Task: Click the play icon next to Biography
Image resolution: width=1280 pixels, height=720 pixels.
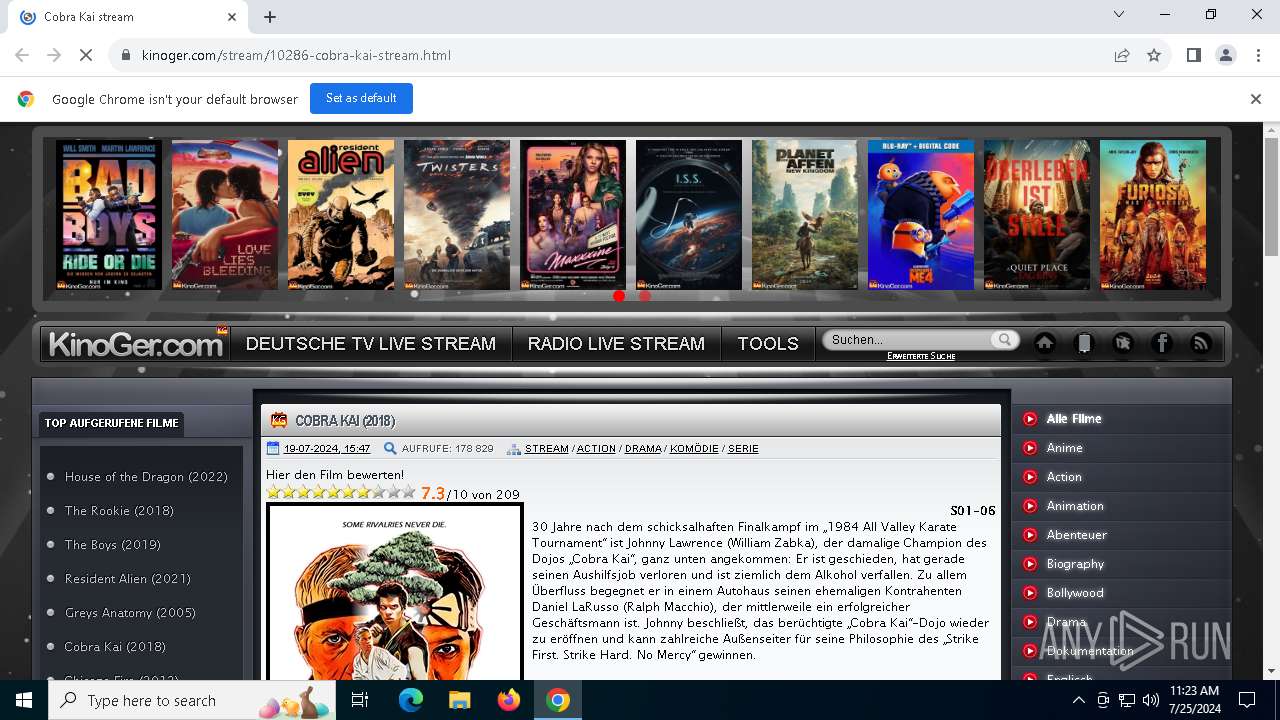Action: pyautogui.click(x=1030, y=564)
